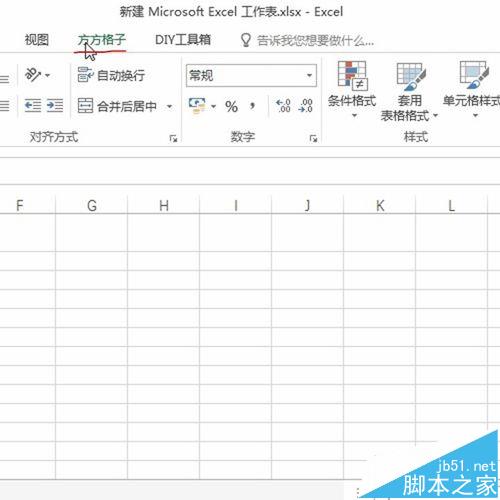Open the 数字 dialog launcher
Screen dimensions: 500x500
[x=313, y=138]
